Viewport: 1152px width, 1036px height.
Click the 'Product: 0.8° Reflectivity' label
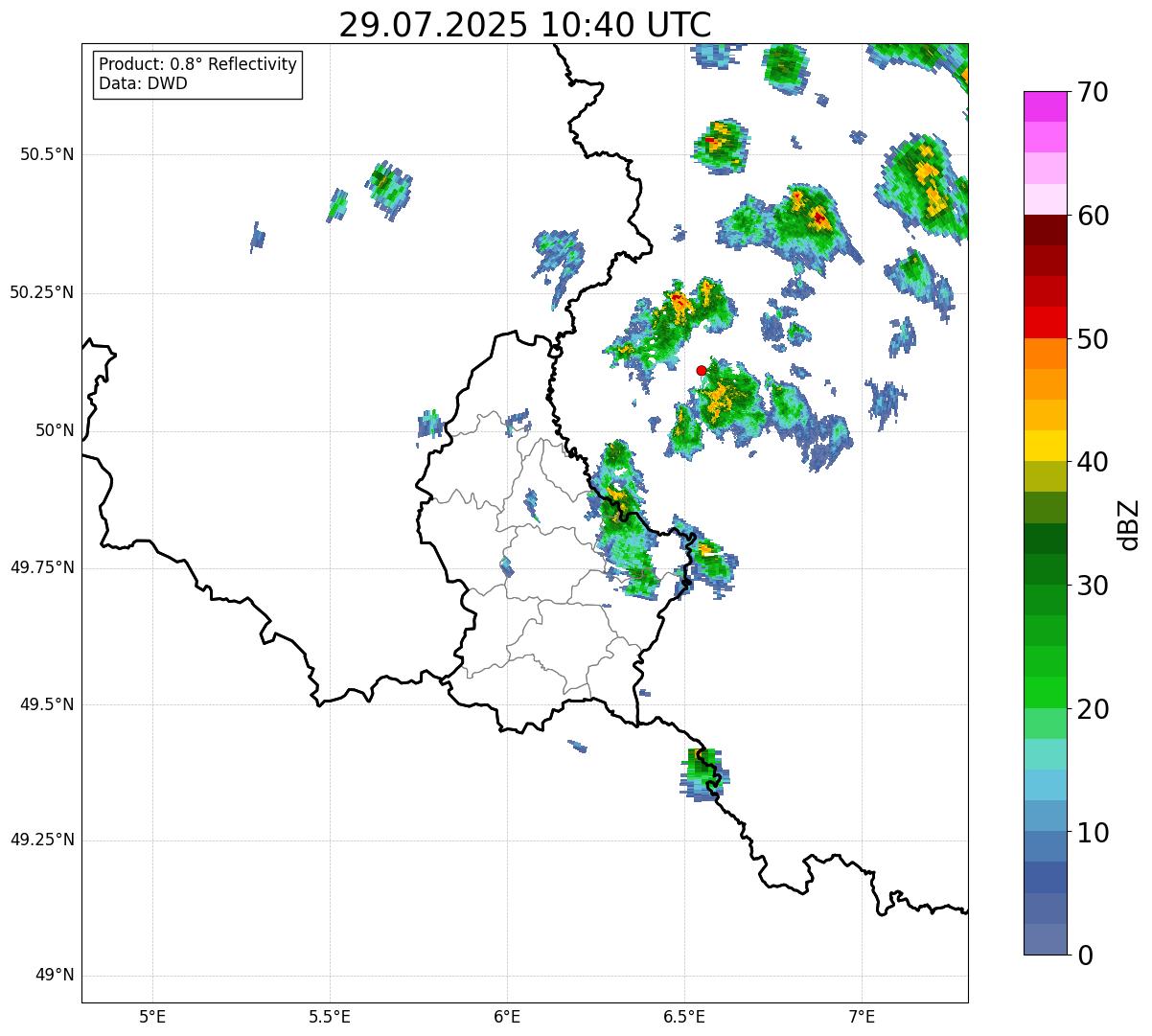(198, 64)
